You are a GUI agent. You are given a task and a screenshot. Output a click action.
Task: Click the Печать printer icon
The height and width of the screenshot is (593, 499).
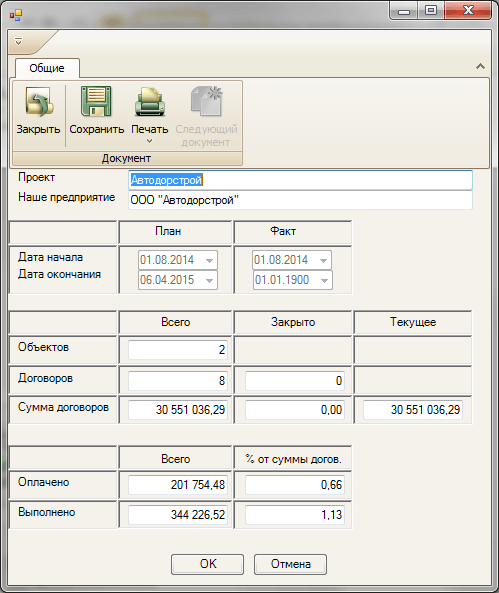pos(150,101)
